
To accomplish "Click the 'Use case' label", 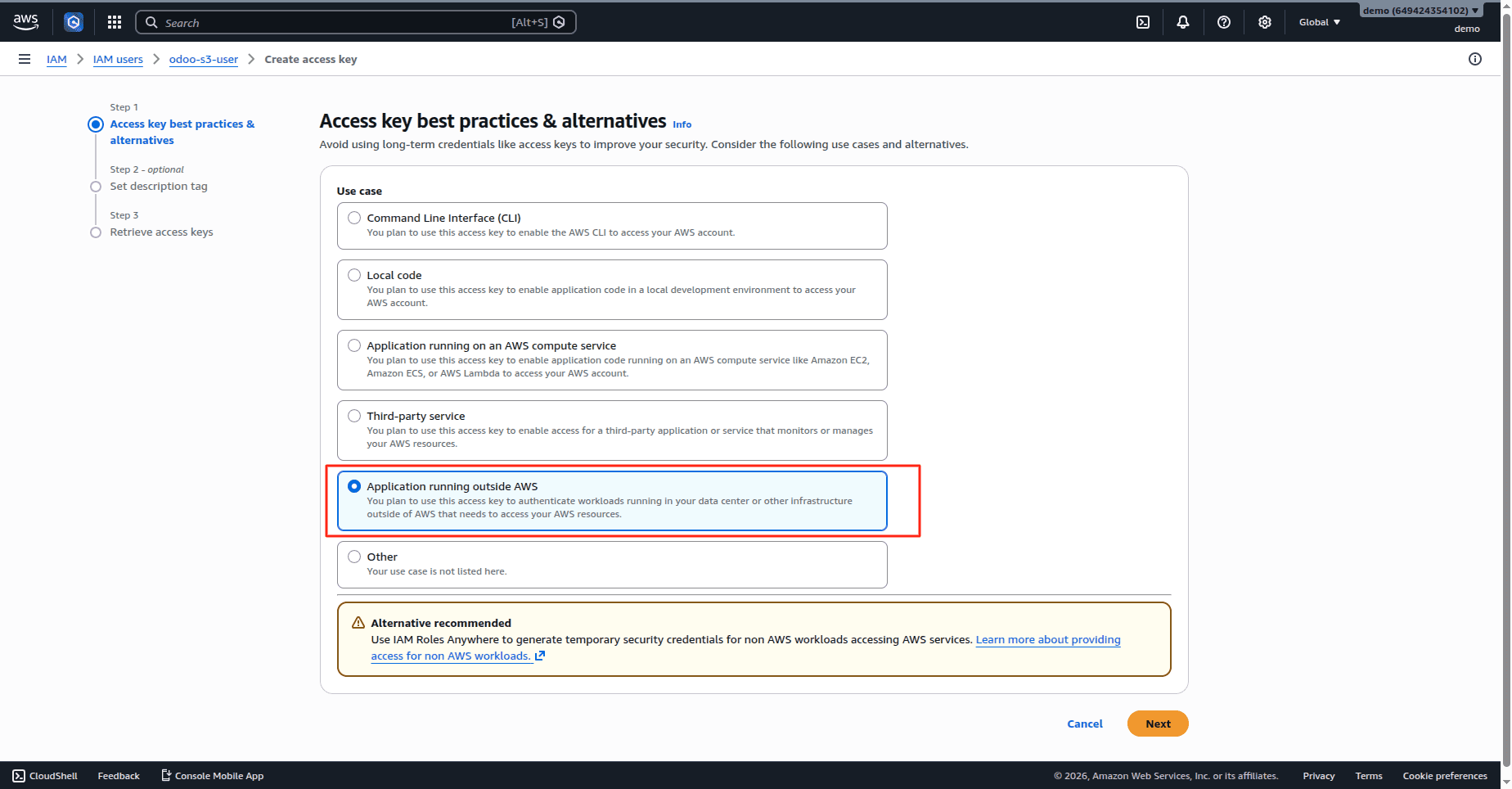I will coord(359,191).
